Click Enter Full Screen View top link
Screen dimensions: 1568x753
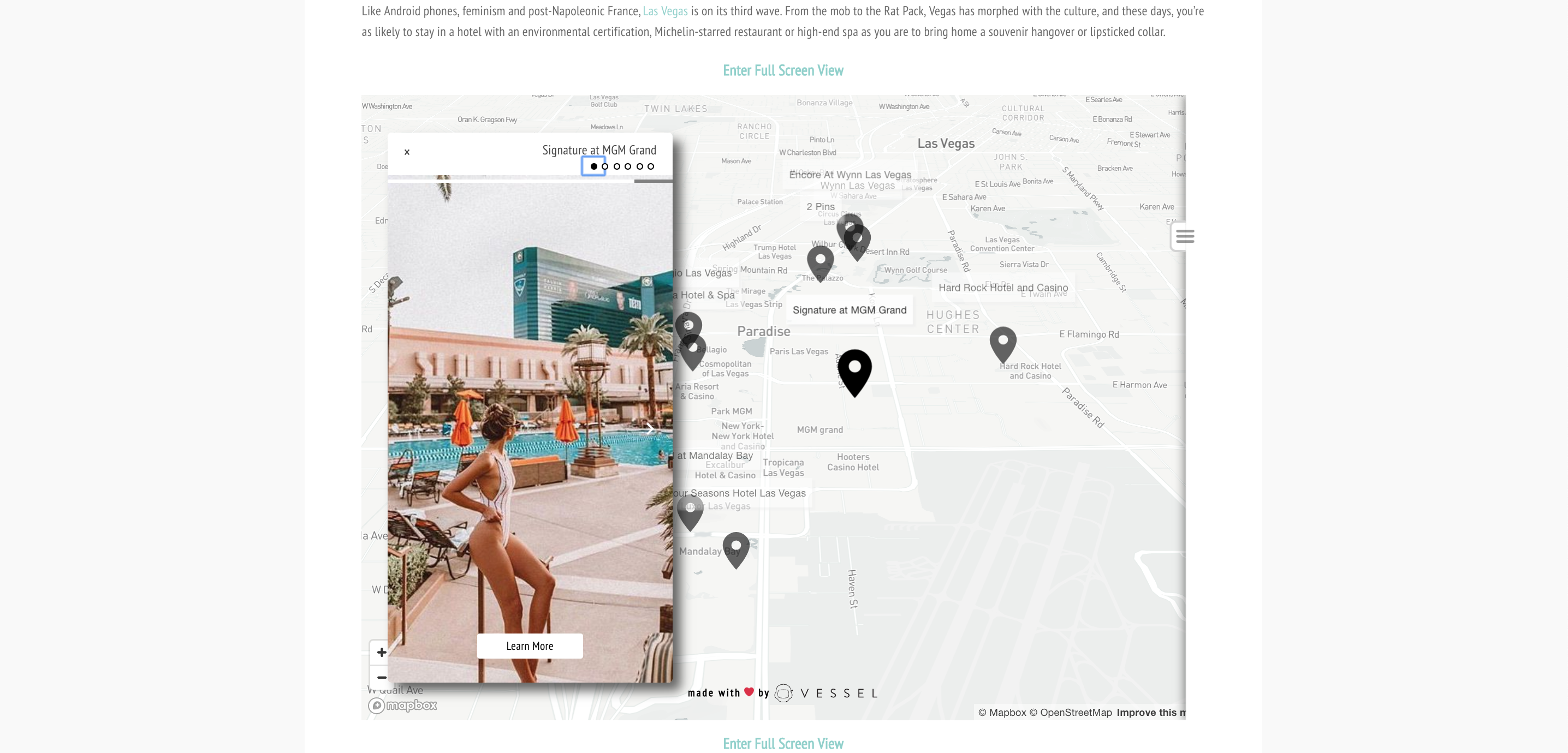784,70
